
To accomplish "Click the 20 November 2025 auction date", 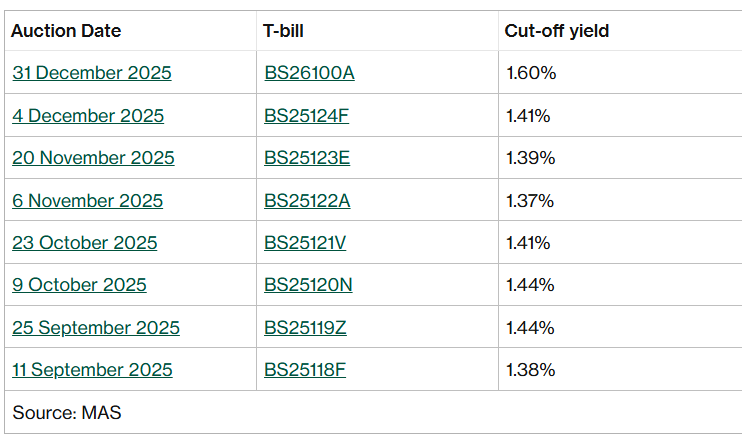I will coord(93,158).
